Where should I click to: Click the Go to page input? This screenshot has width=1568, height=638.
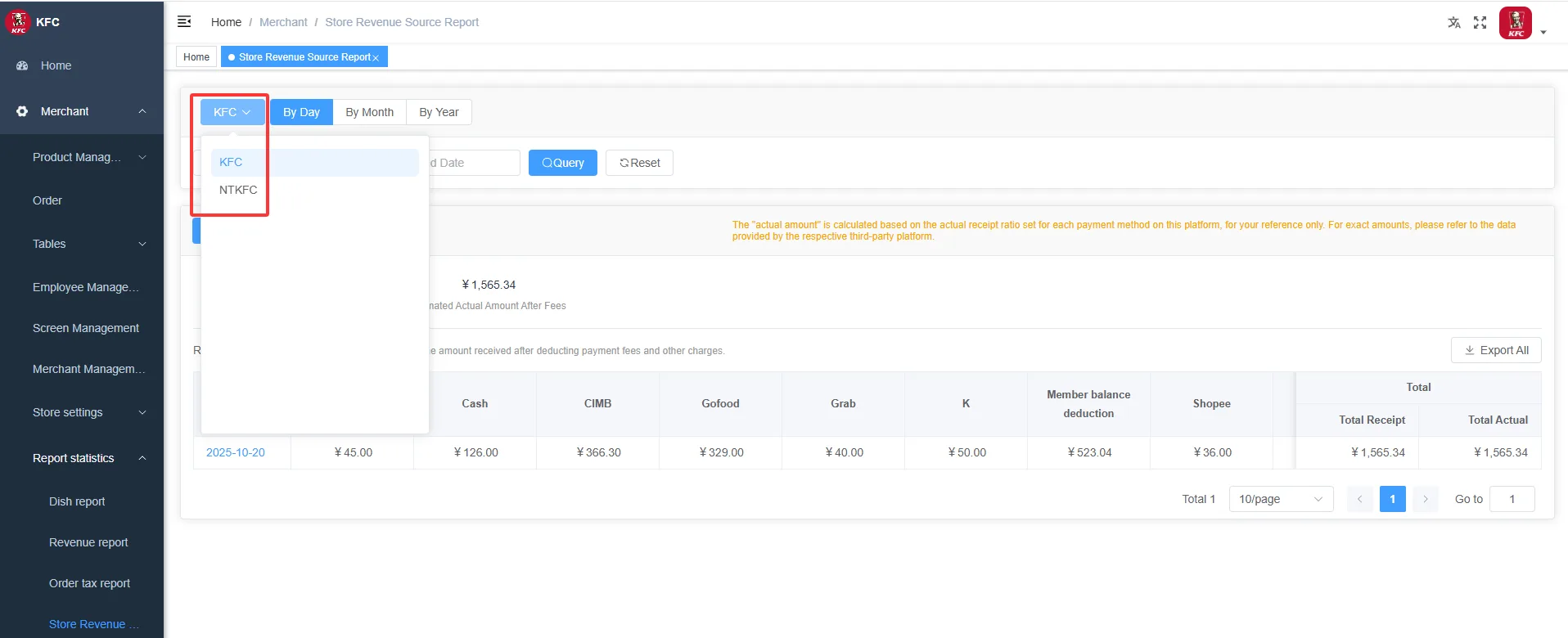[x=1512, y=499]
